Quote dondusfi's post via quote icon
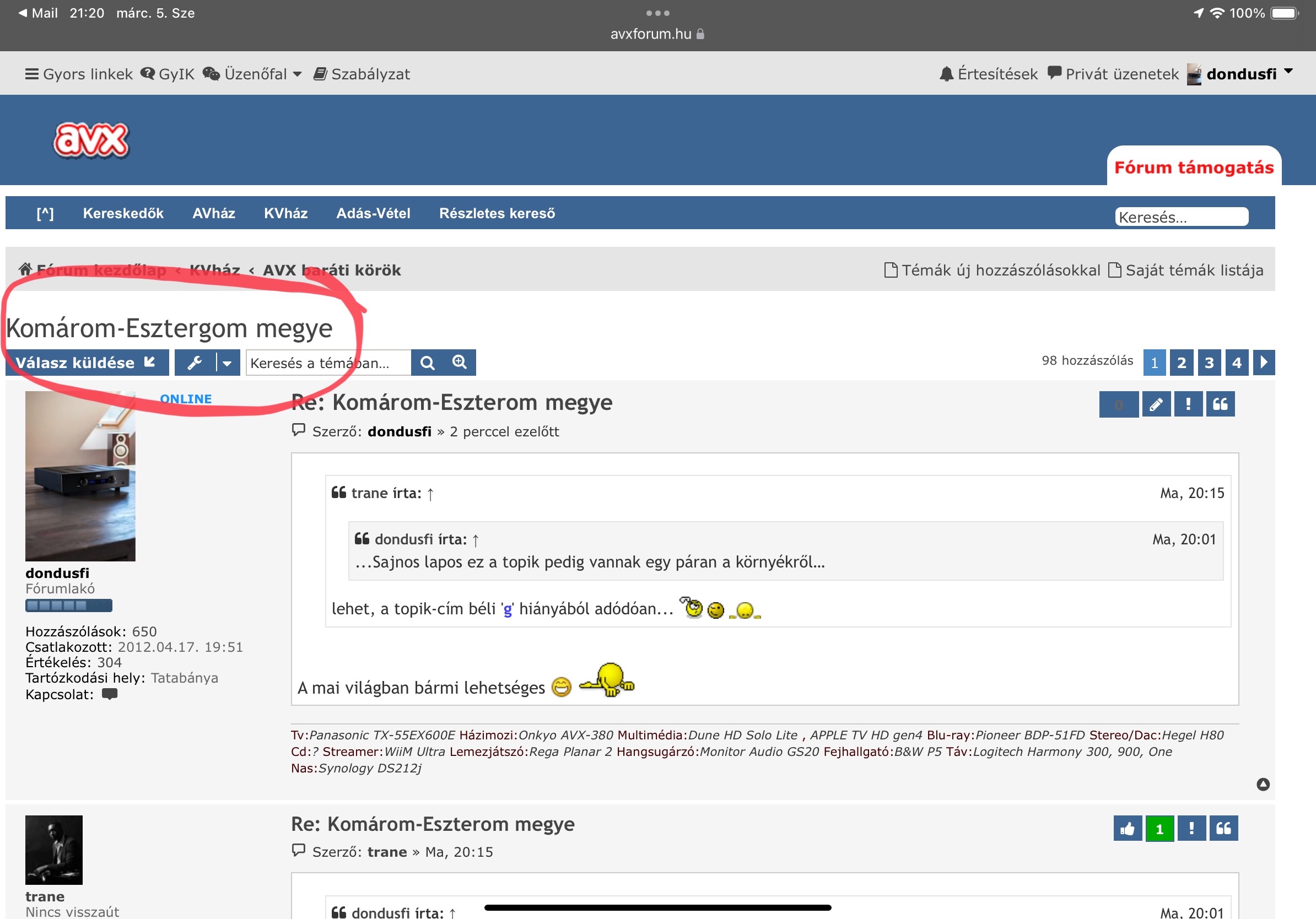The height and width of the screenshot is (919, 1316). (1220, 404)
